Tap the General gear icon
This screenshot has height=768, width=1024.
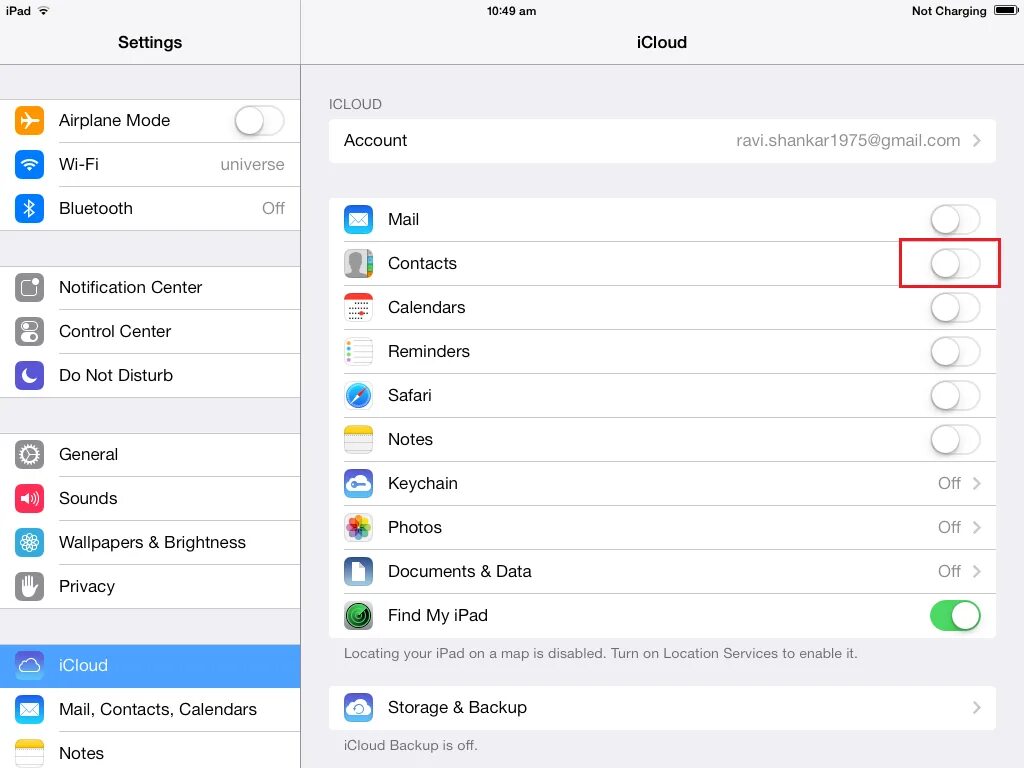click(29, 455)
